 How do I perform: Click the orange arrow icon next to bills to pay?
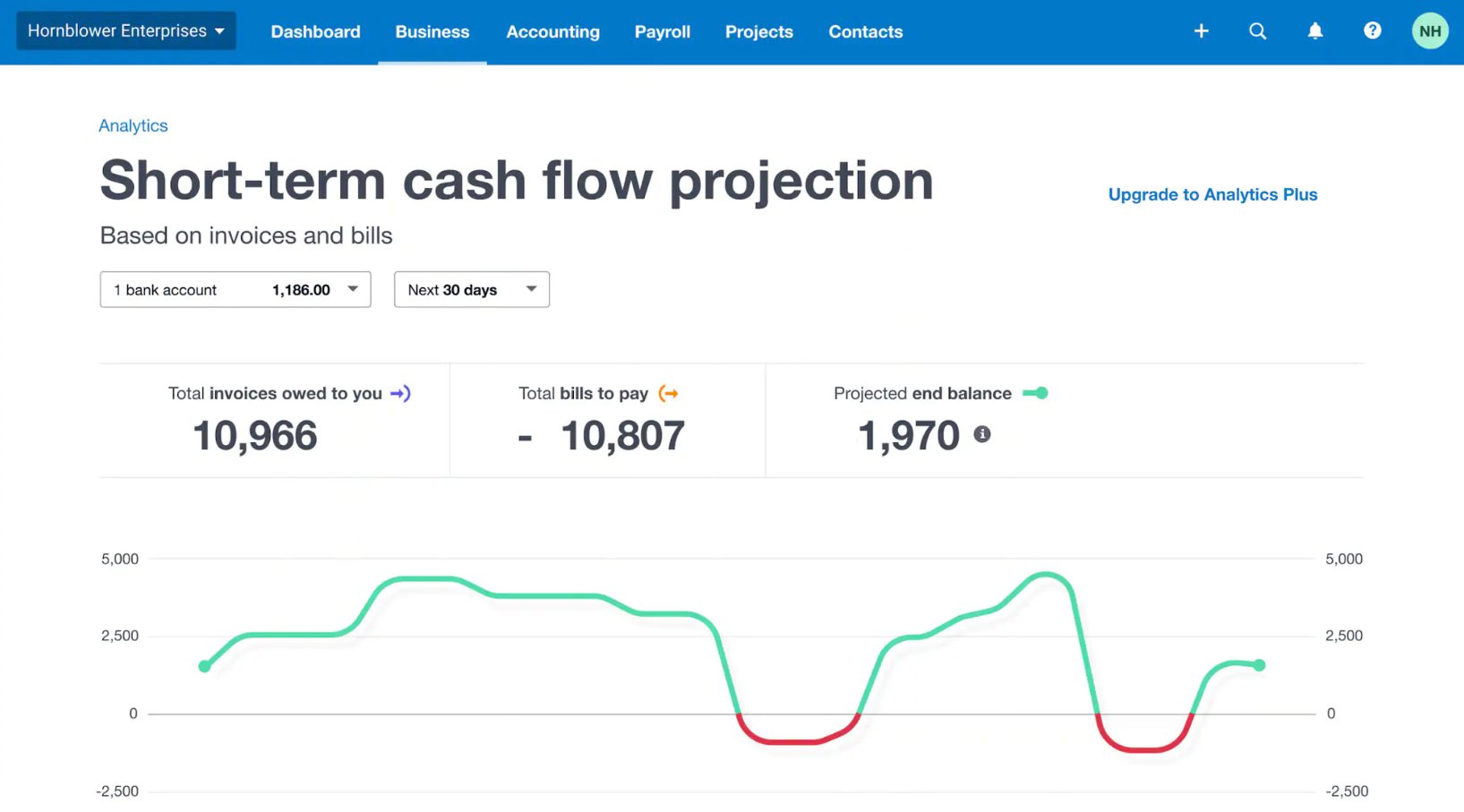click(x=668, y=393)
